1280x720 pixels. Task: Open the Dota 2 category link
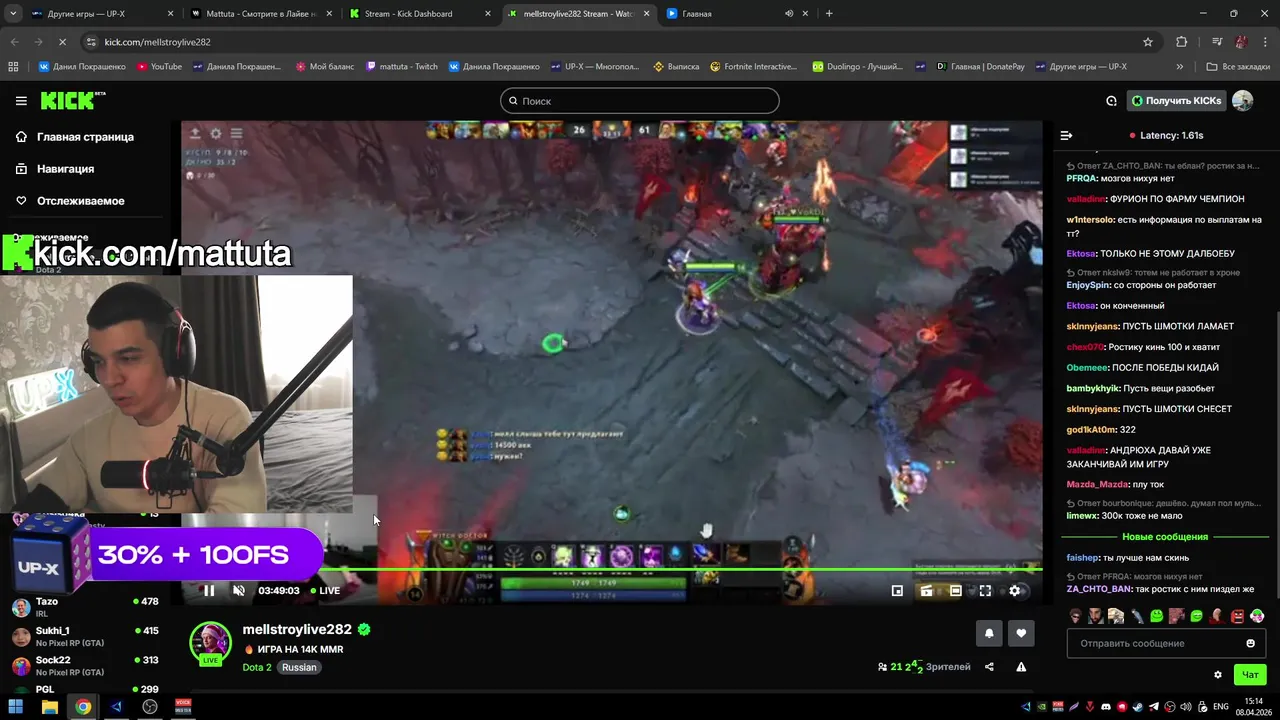(257, 667)
